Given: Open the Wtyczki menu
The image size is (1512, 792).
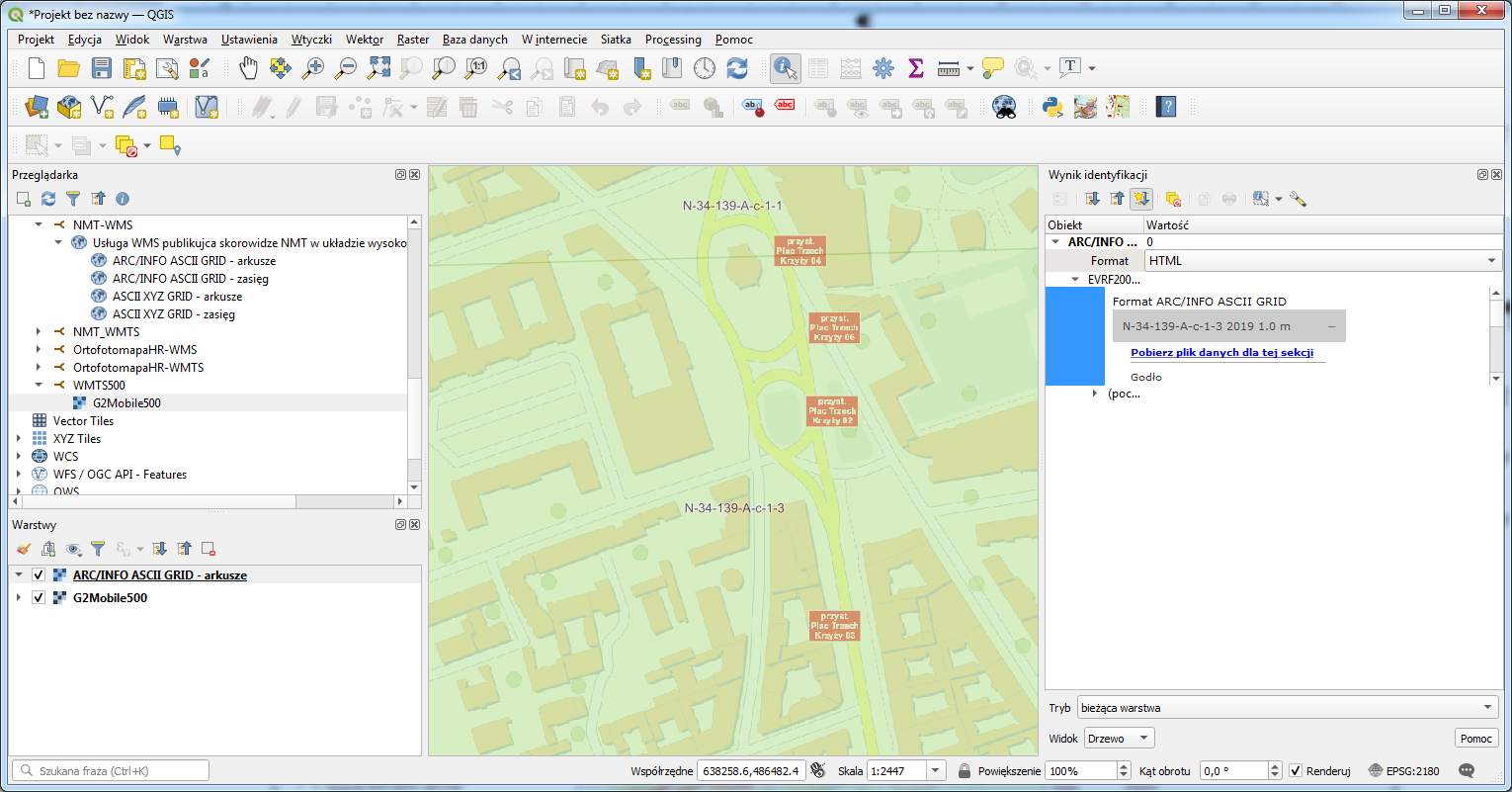Looking at the screenshot, I should point(311,40).
